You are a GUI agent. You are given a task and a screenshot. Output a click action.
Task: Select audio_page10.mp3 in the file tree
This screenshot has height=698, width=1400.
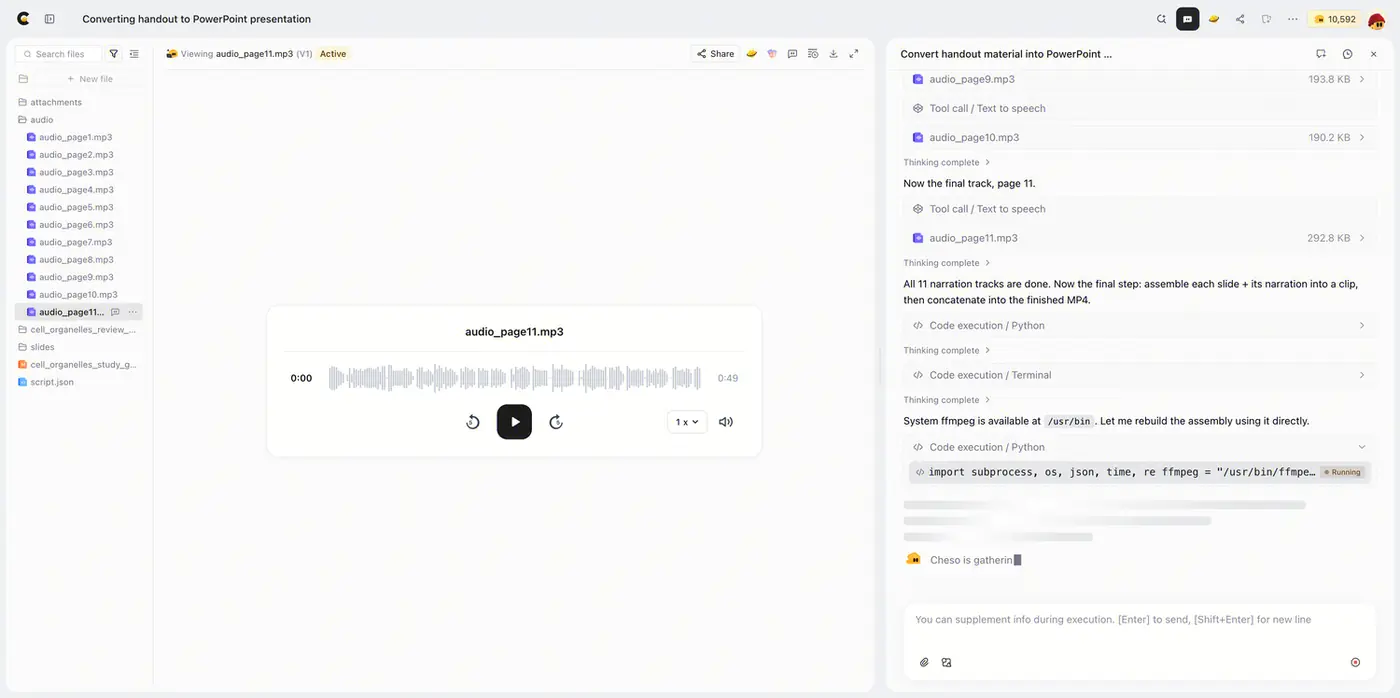coord(80,295)
